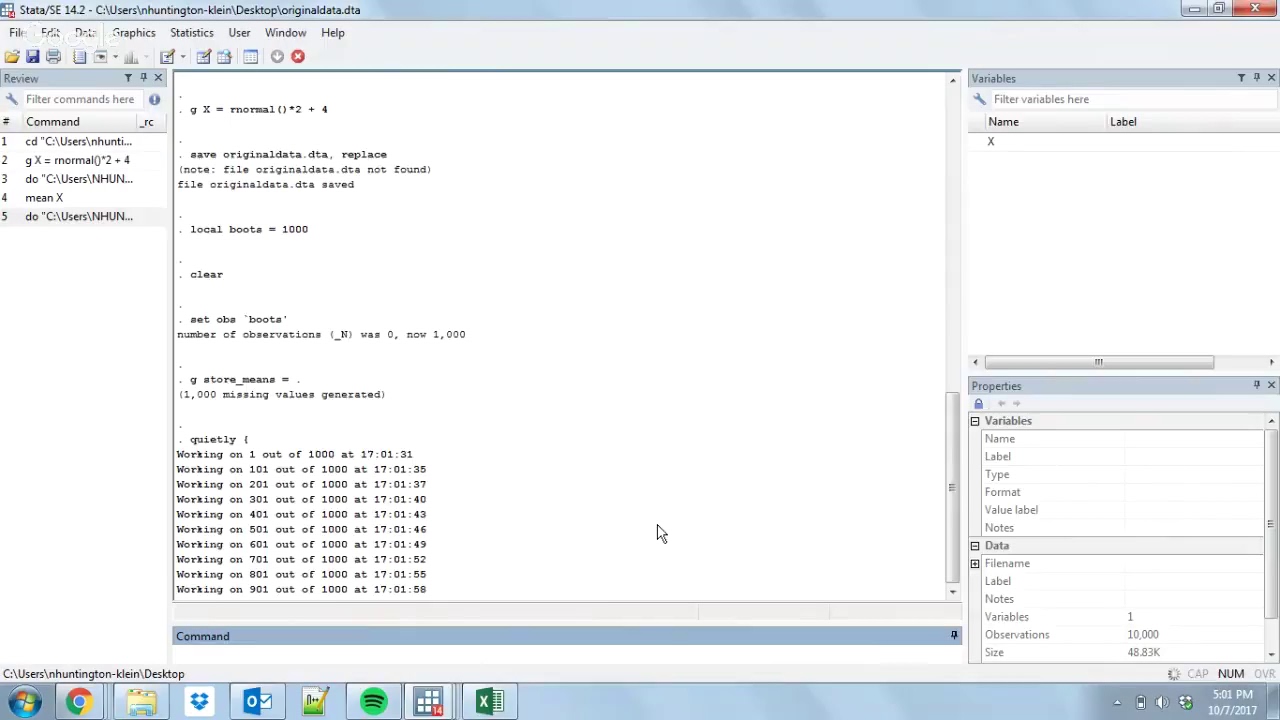1280x720 pixels.
Task: Open the File menu
Action: (x=17, y=33)
